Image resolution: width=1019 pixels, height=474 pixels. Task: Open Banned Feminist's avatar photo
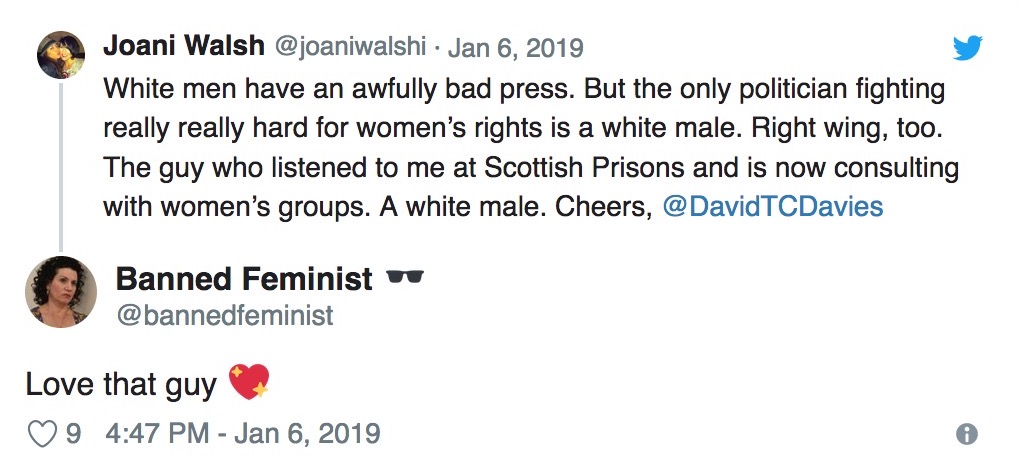coord(61,292)
